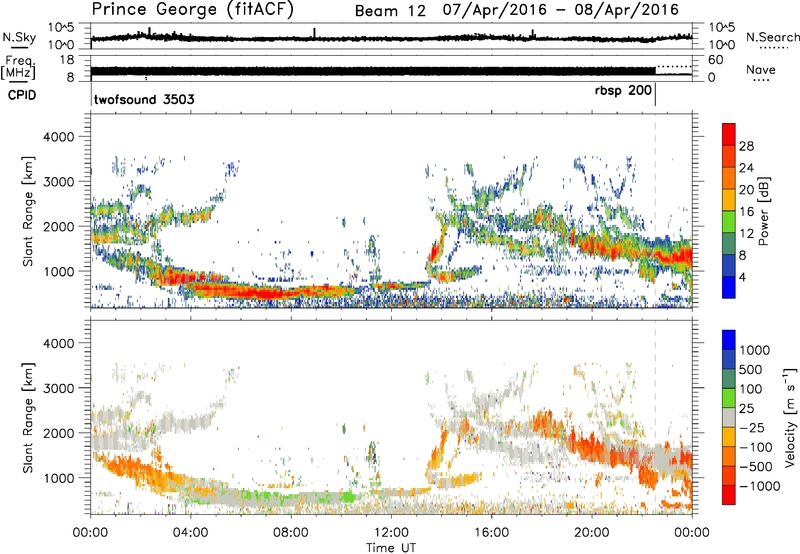
Task: Click the 'rbsp 200' CPID text
Action: coord(623,91)
